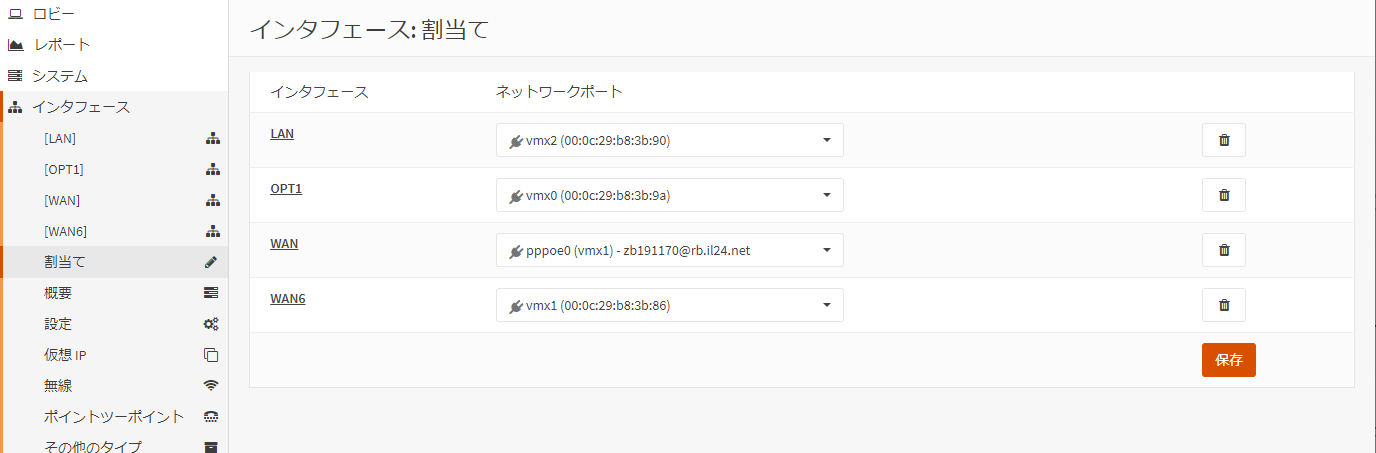Click the sitemap icon next to [LAN]
Viewport: 1376px width, 453px height.
(x=212, y=139)
